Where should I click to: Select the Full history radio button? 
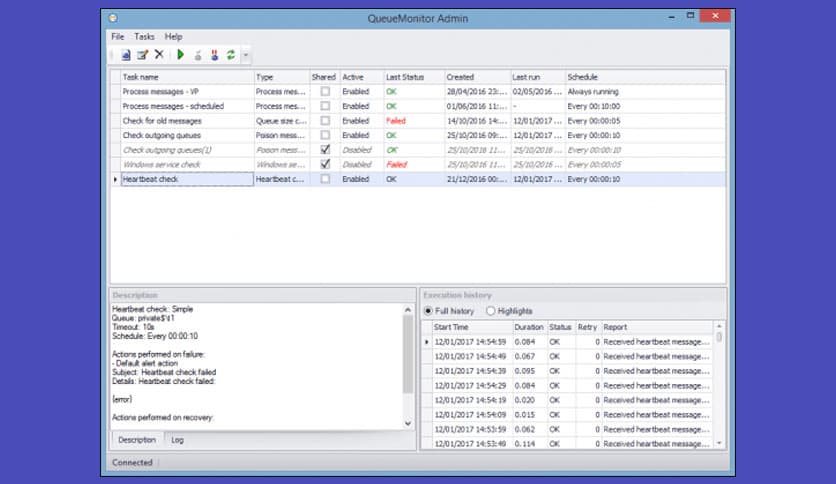coord(428,311)
